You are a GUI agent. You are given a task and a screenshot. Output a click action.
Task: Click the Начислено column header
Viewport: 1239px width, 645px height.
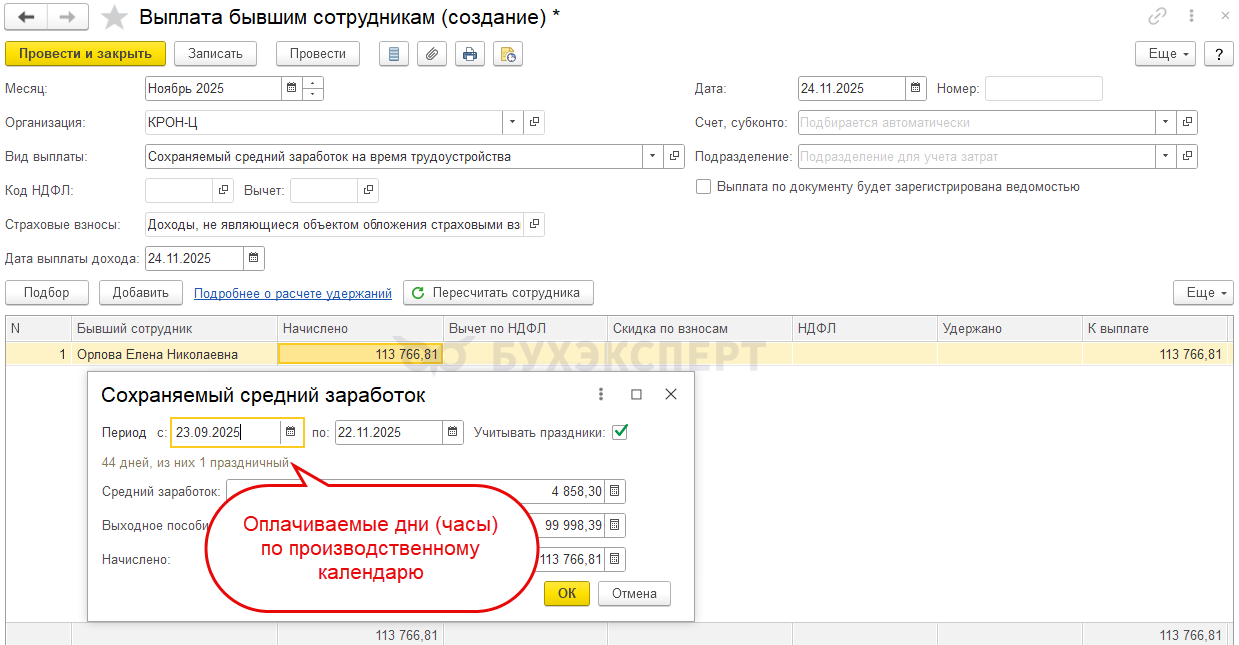[x=360, y=328]
